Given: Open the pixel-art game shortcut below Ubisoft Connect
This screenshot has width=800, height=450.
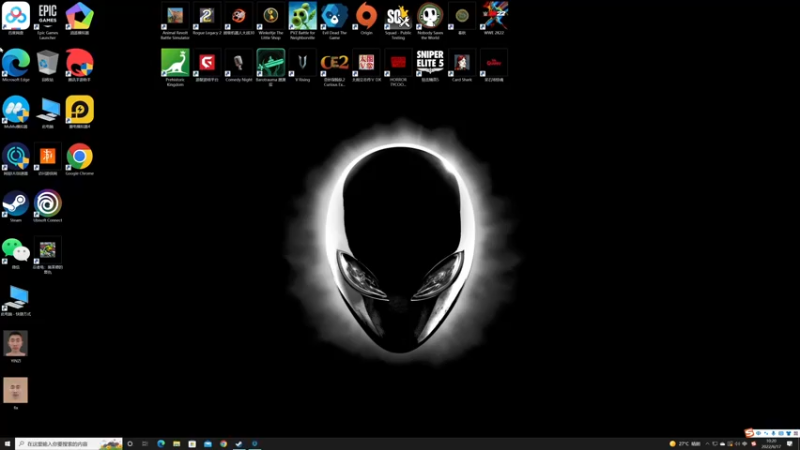Looking at the screenshot, I should click(x=47, y=255).
